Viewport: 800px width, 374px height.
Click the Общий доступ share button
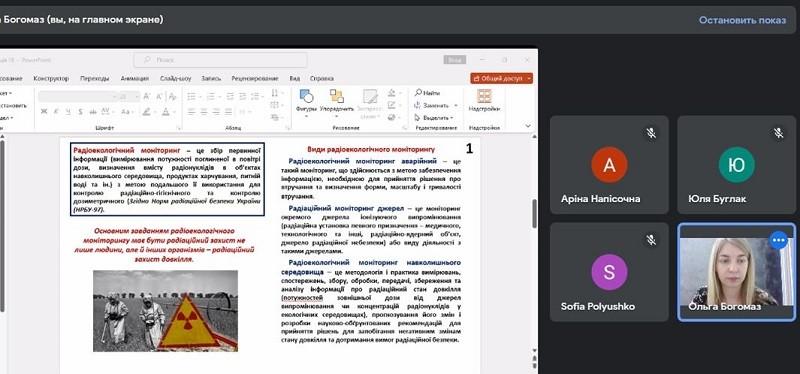(502, 79)
